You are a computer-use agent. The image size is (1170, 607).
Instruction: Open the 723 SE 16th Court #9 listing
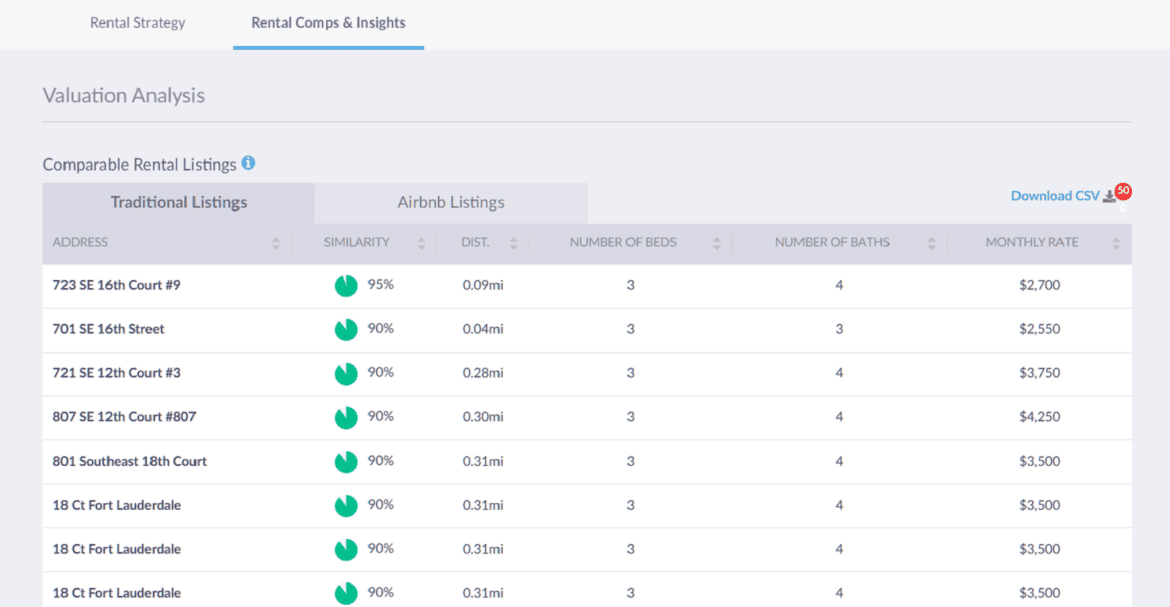(117, 285)
